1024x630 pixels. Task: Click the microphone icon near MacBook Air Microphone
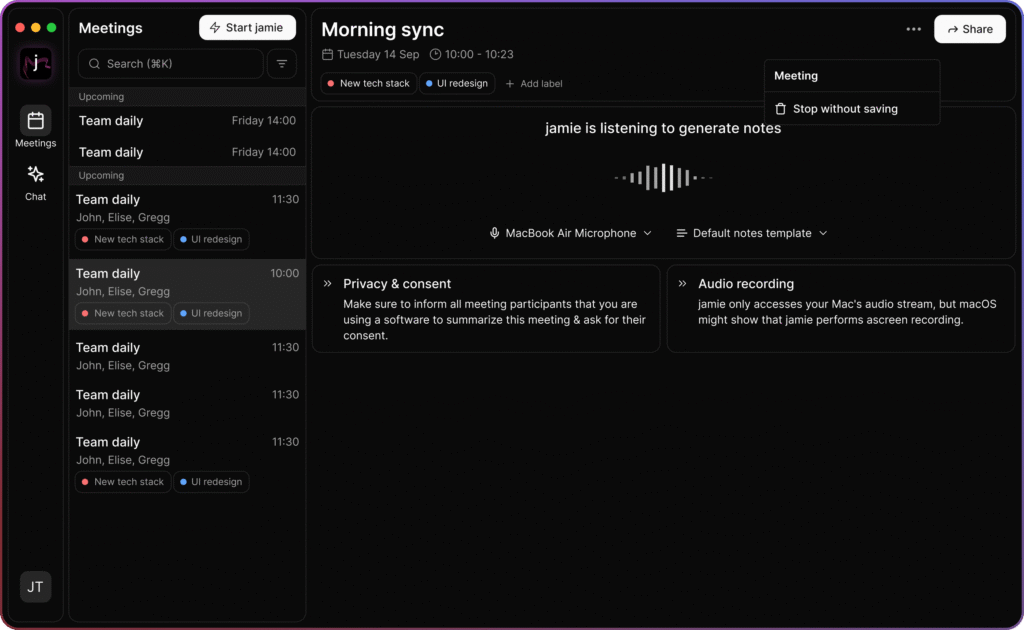(x=493, y=233)
